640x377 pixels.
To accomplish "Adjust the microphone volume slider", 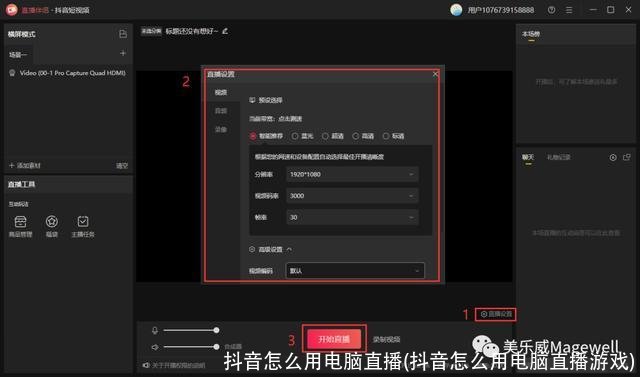I will click(191, 330).
